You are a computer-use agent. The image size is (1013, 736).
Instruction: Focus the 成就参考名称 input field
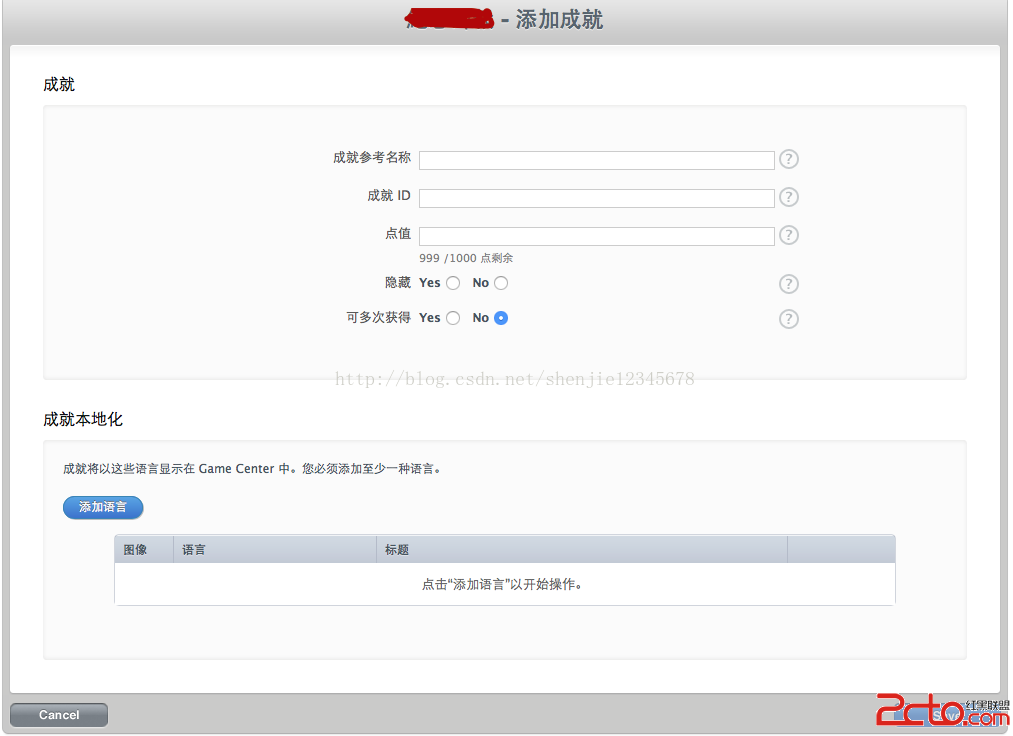(x=596, y=160)
